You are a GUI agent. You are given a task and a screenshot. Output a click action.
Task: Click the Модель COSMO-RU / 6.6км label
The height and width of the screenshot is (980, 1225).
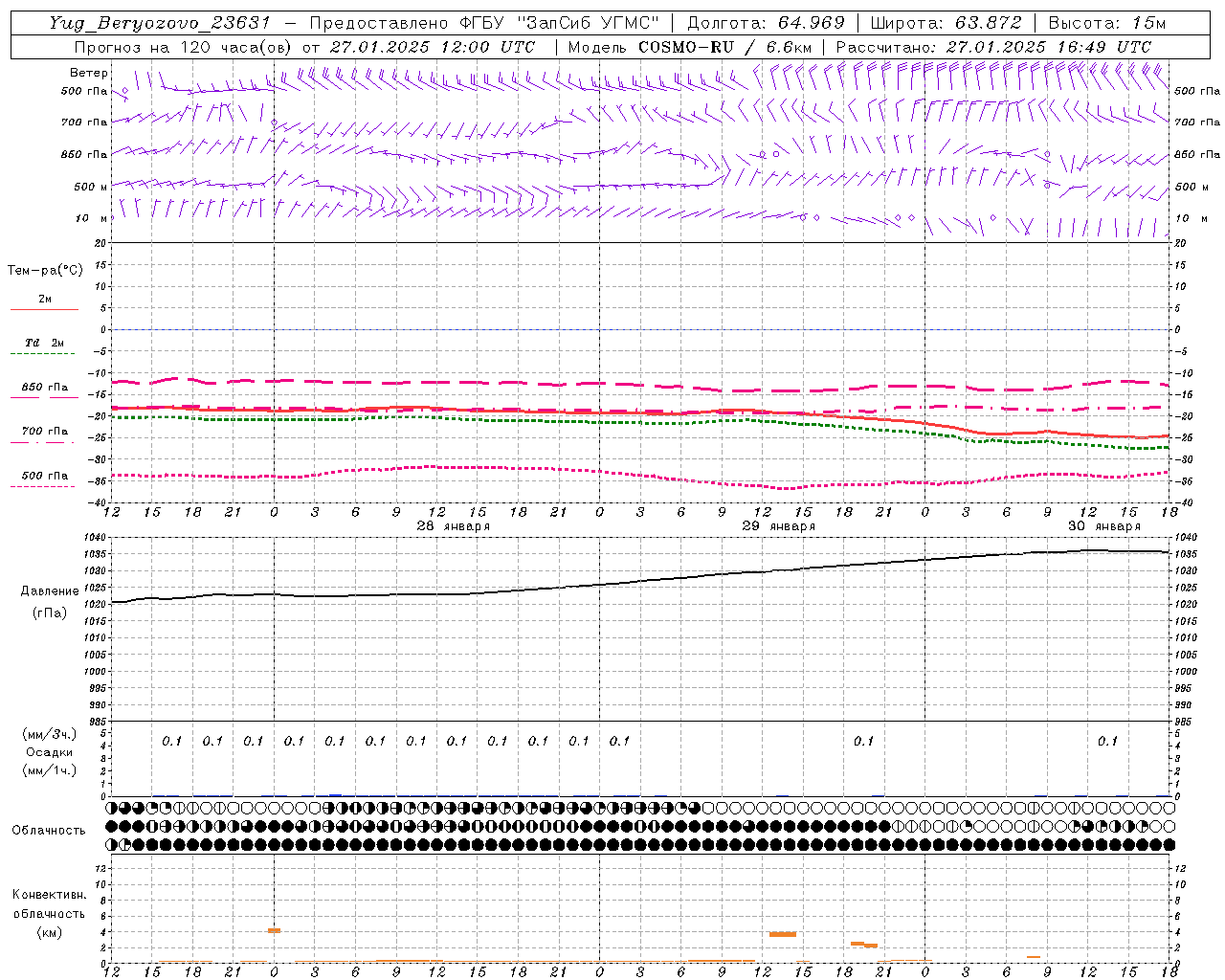pos(690,47)
